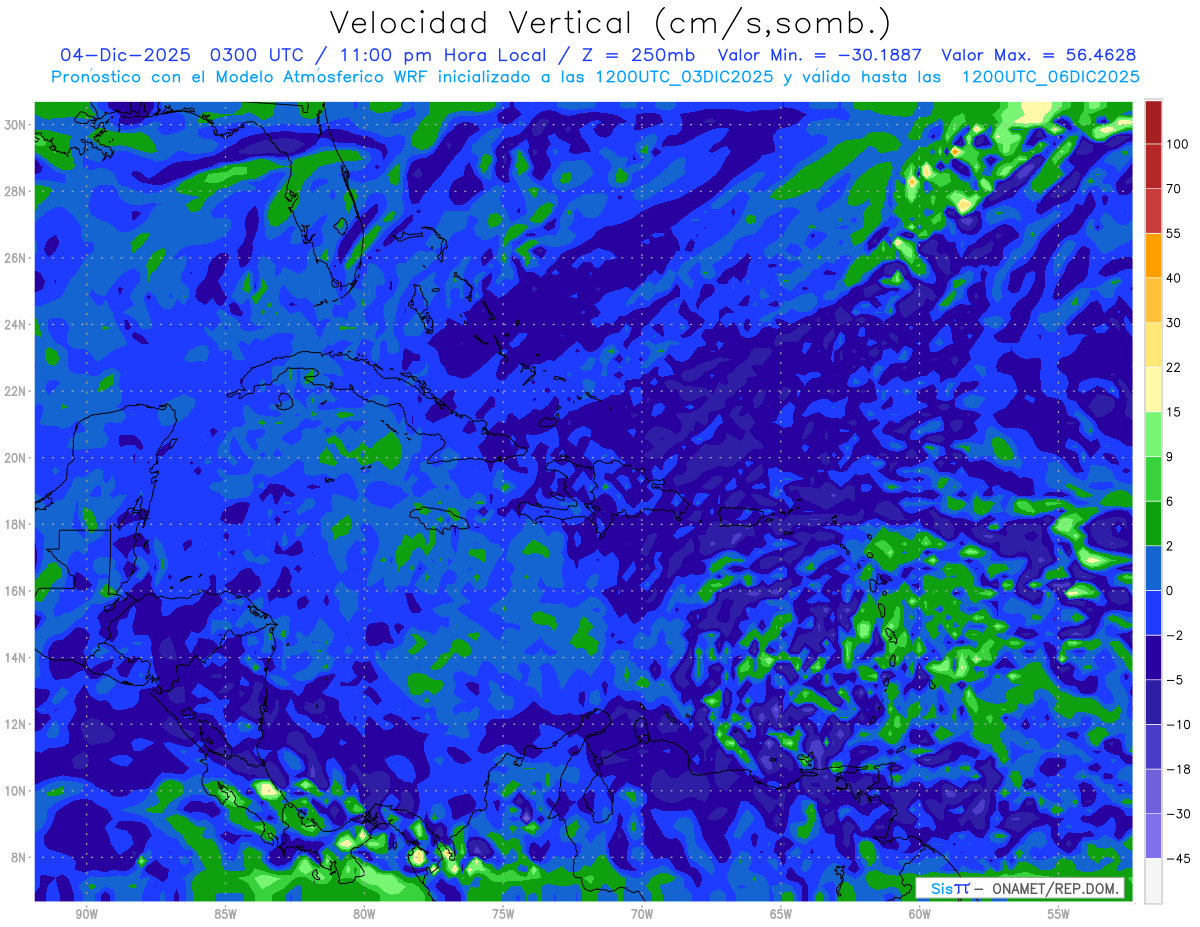Image resolution: width=1200 pixels, height=927 pixels.
Task: Click the dark red swatch above 100
Action: click(1154, 122)
